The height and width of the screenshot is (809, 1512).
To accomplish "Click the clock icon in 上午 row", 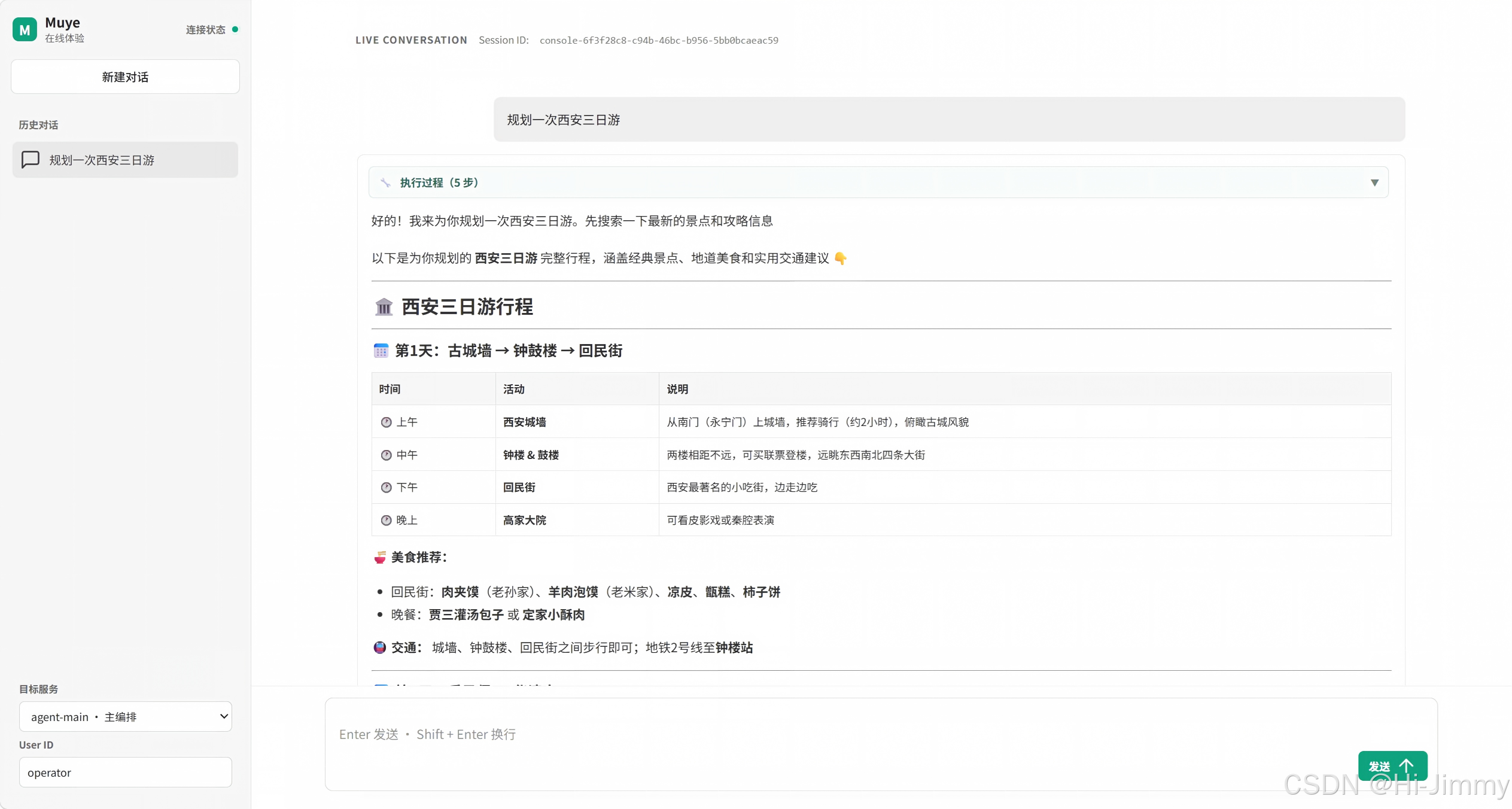I will coord(386,422).
